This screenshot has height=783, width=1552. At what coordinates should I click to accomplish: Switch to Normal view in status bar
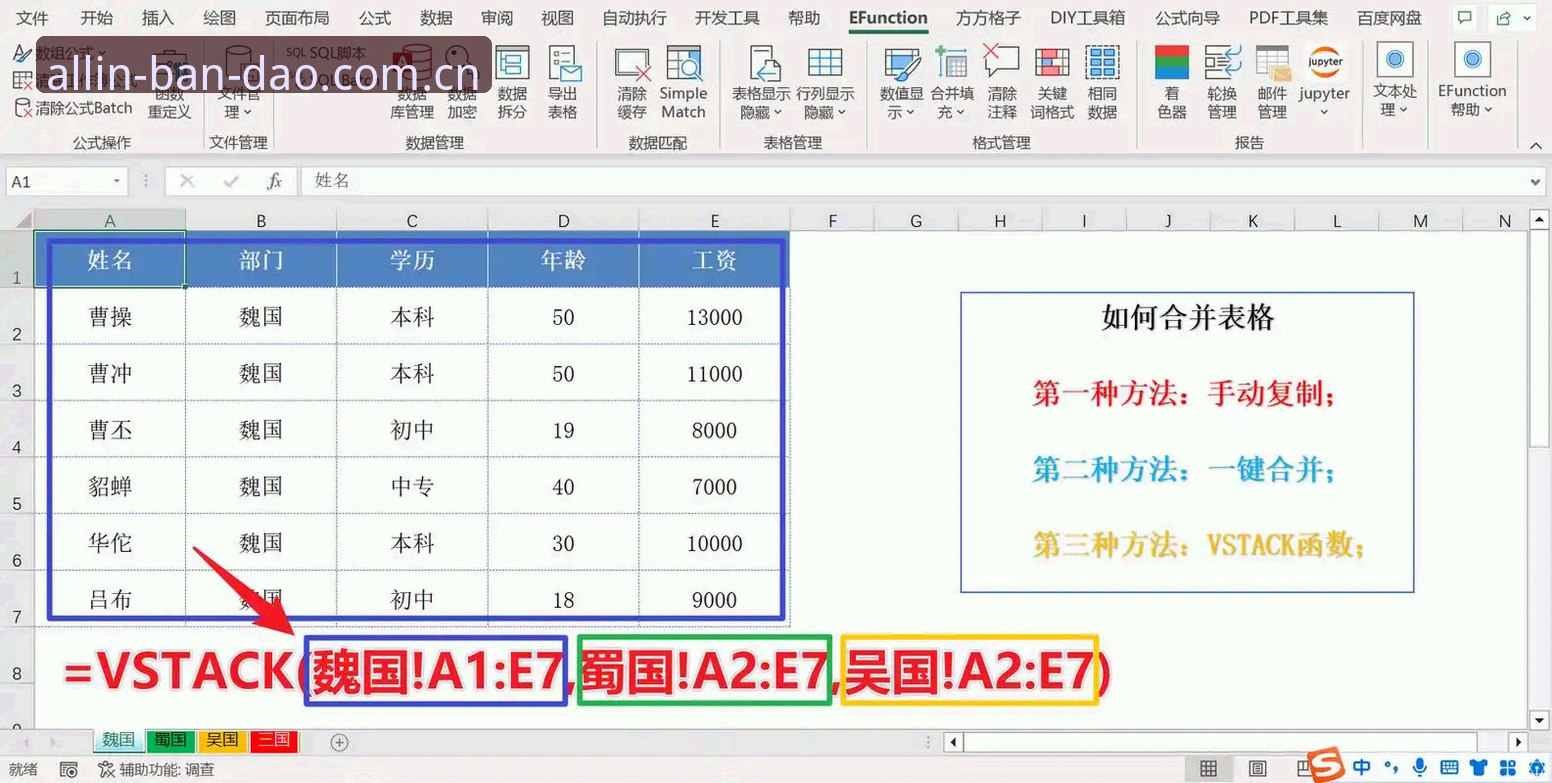point(1208,770)
